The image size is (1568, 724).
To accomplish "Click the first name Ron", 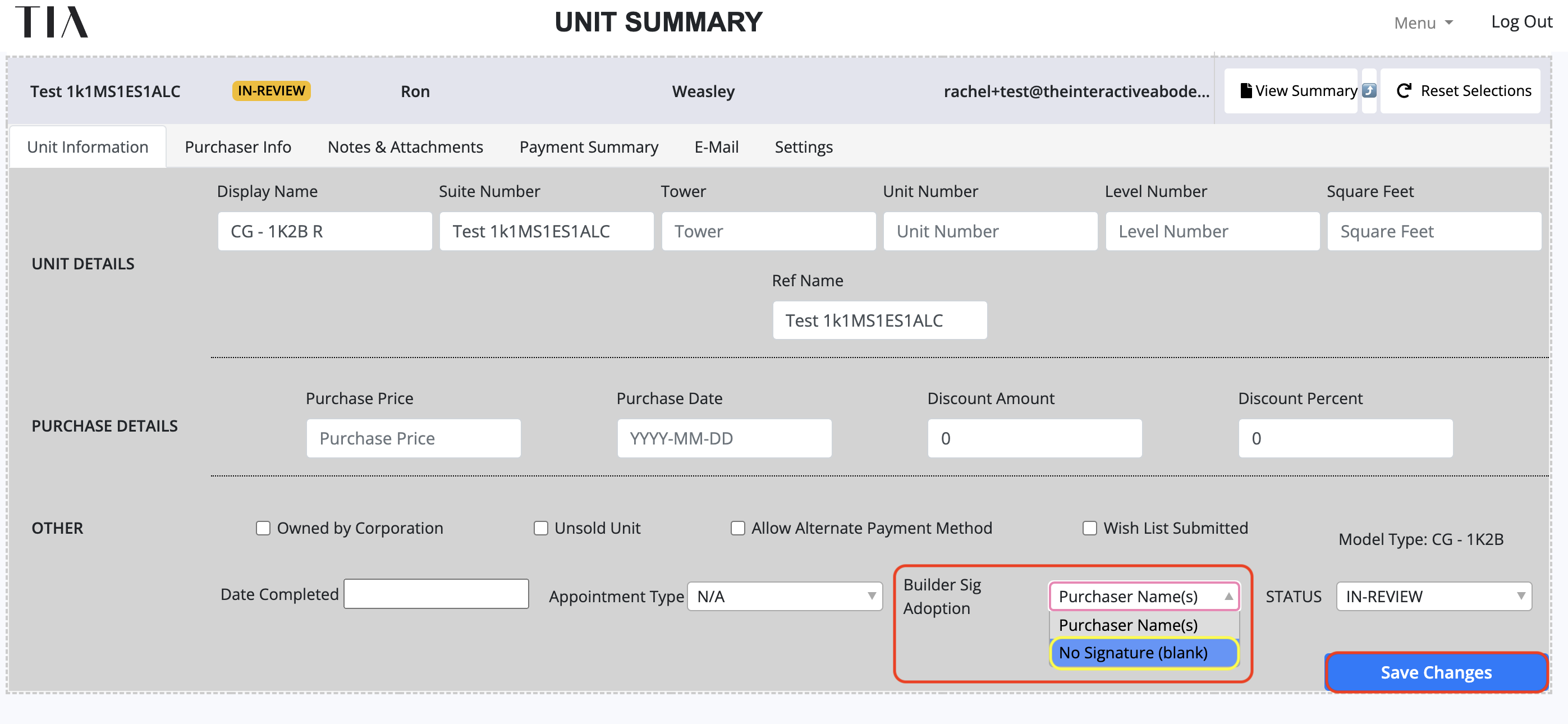I will click(415, 91).
